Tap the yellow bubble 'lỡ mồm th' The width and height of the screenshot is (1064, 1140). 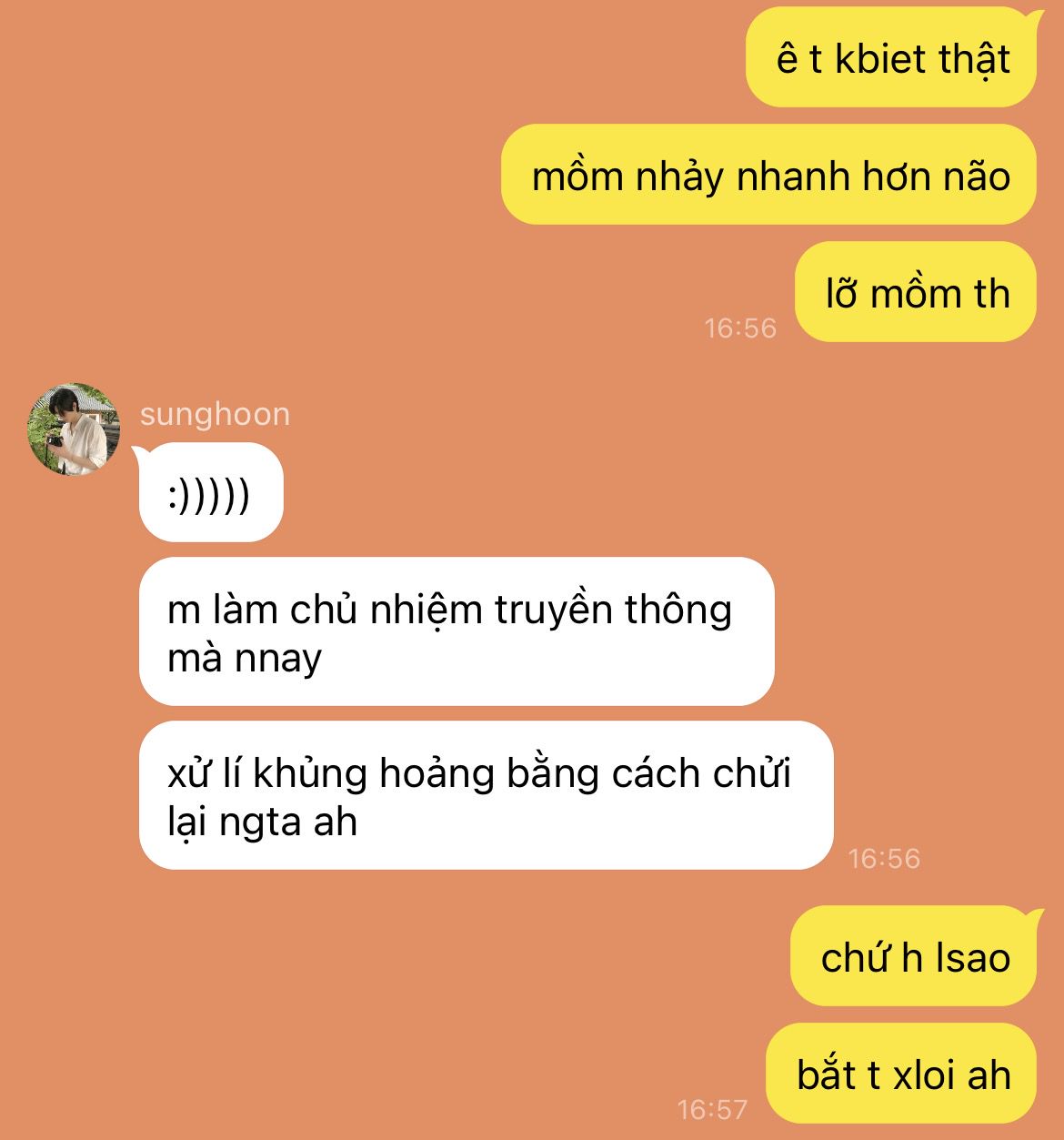916,292
